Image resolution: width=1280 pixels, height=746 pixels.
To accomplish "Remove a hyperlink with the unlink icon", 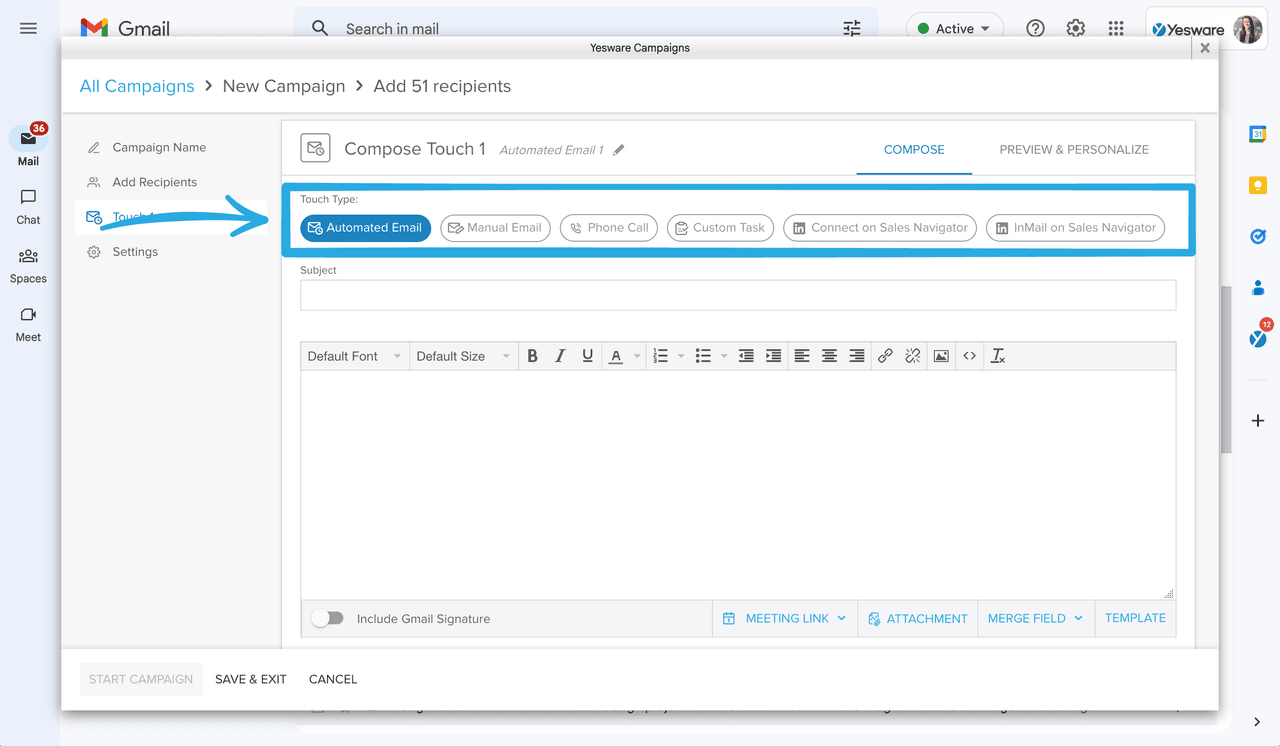I will [x=912, y=355].
